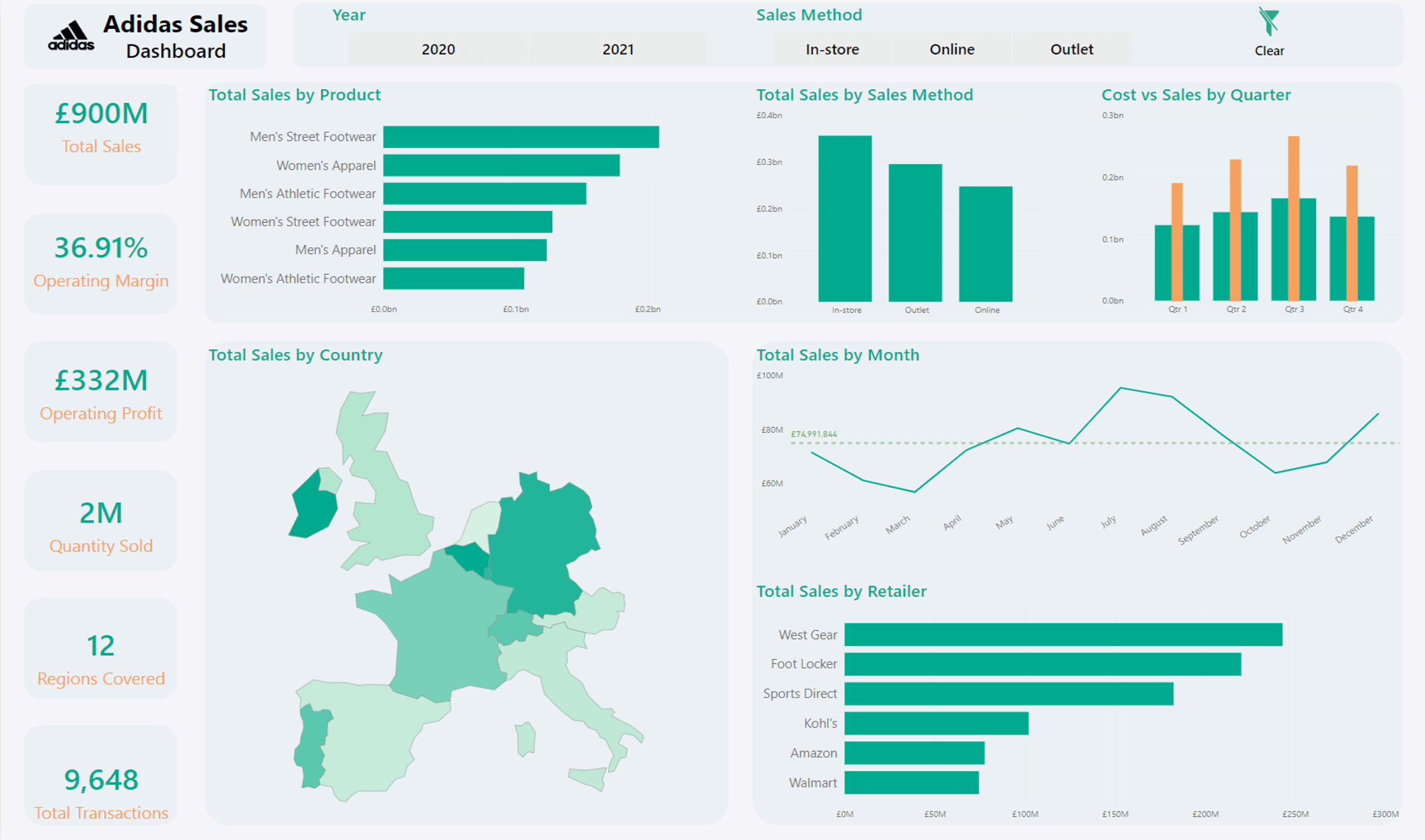Viewport: 1425px width, 840px height.
Task: Click the July peak on the monthly line
Action: (x=1121, y=388)
